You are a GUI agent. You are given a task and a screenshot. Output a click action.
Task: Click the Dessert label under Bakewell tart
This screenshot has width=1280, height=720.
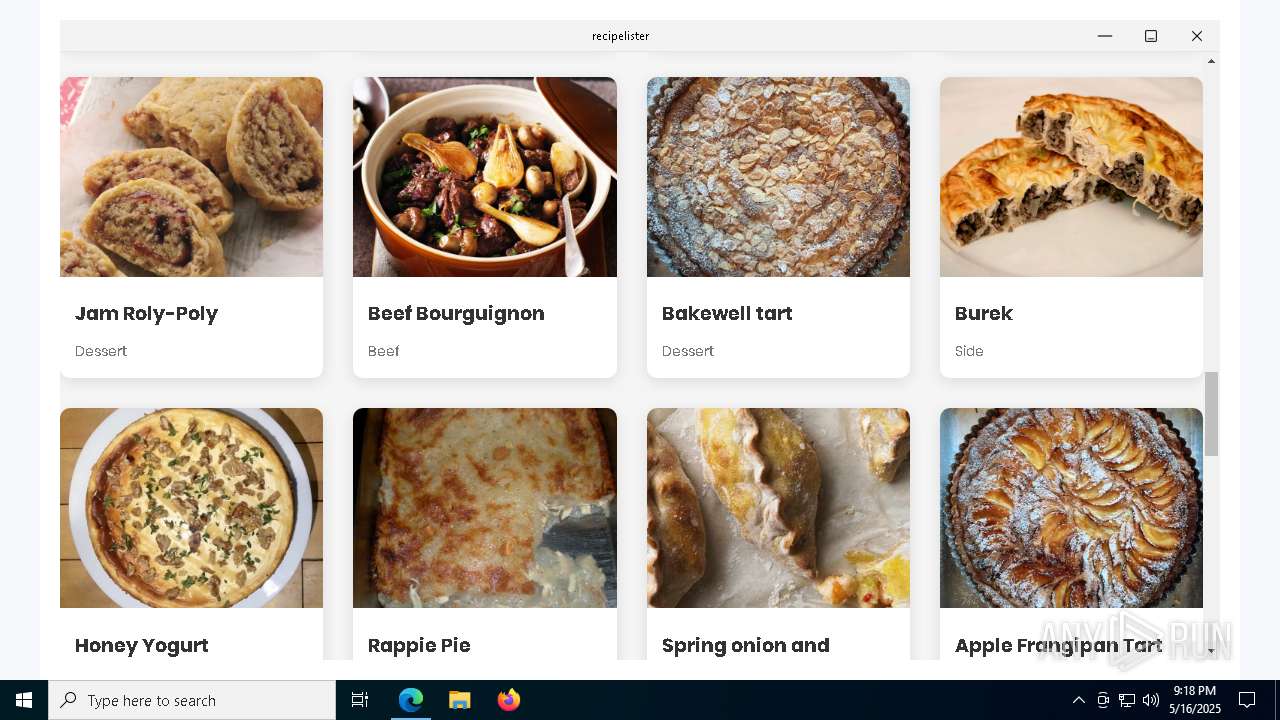[x=688, y=351]
